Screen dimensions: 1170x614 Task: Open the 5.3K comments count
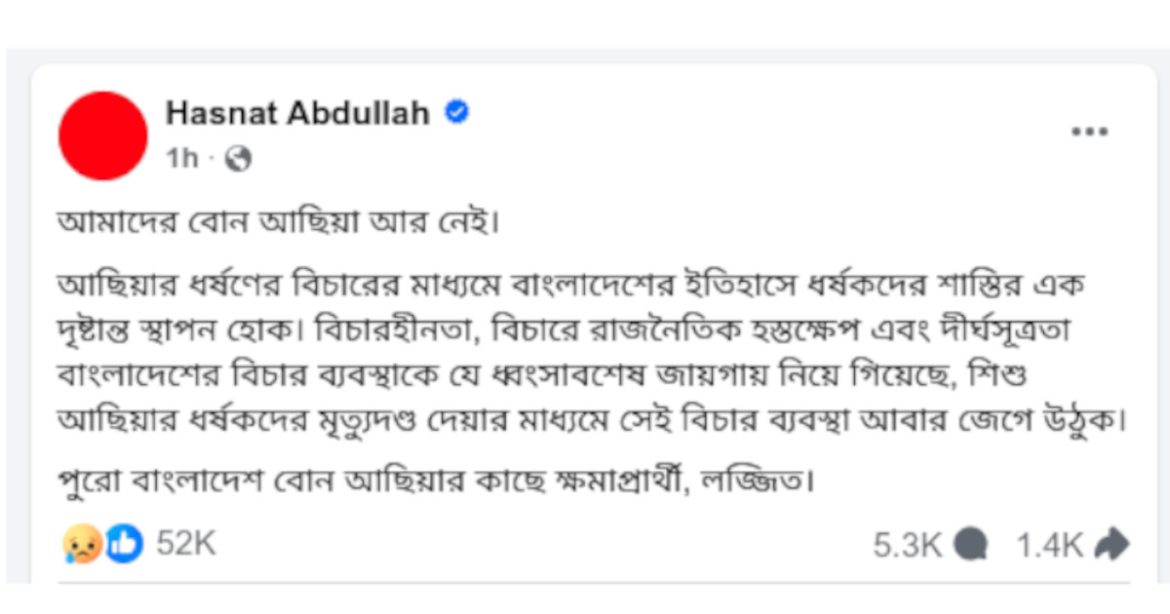[907, 545]
